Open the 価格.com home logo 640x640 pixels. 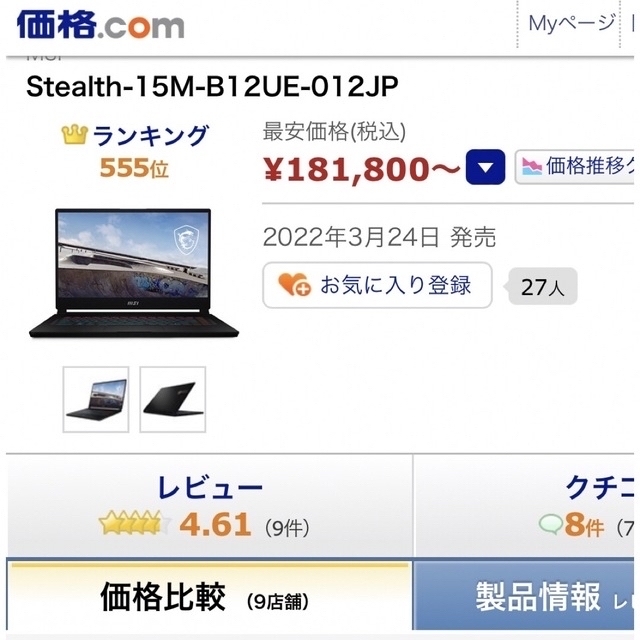(x=100, y=24)
